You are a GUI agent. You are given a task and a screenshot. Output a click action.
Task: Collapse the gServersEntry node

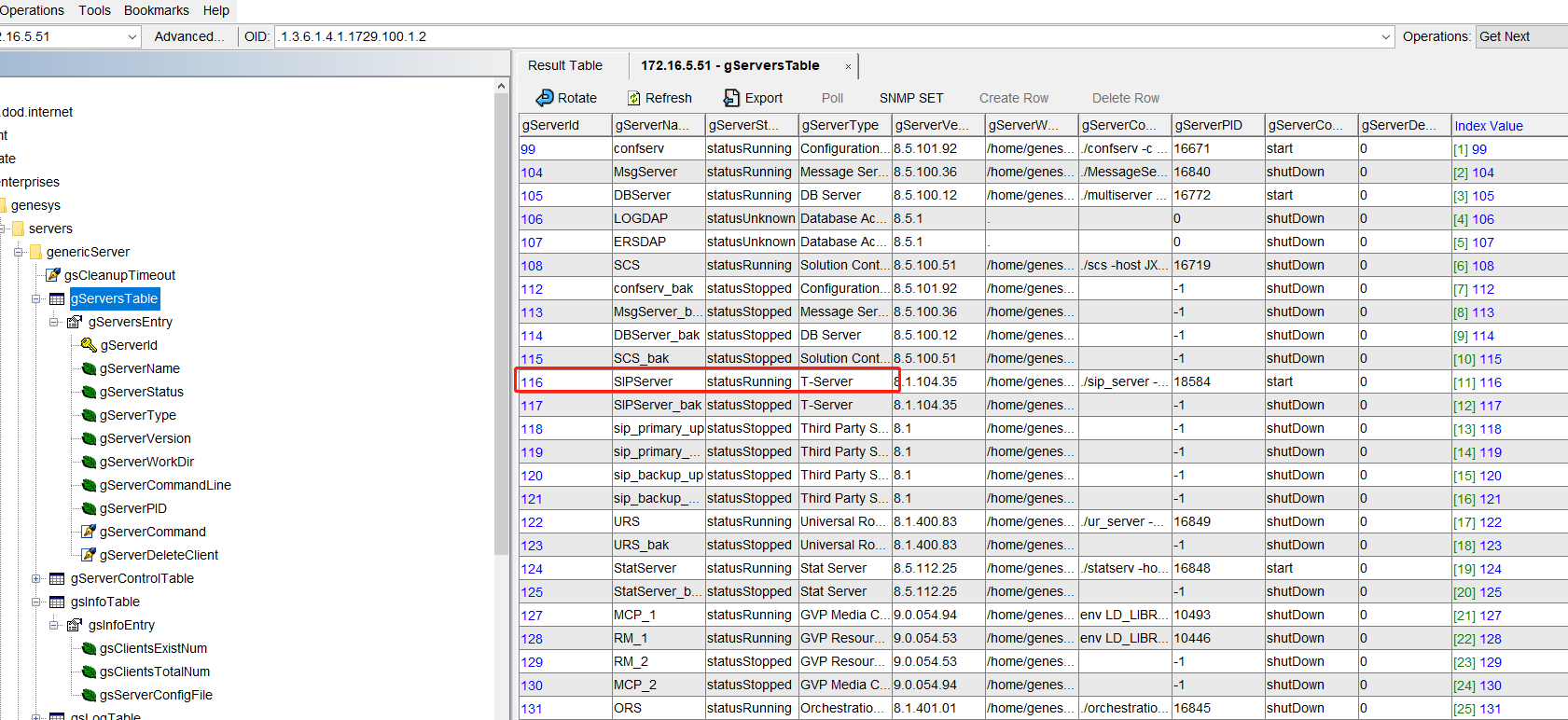53,322
